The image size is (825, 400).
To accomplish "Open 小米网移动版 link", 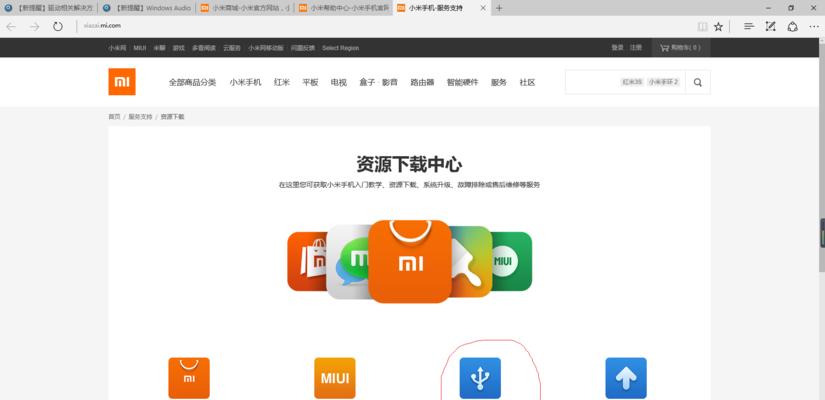I will coord(266,48).
